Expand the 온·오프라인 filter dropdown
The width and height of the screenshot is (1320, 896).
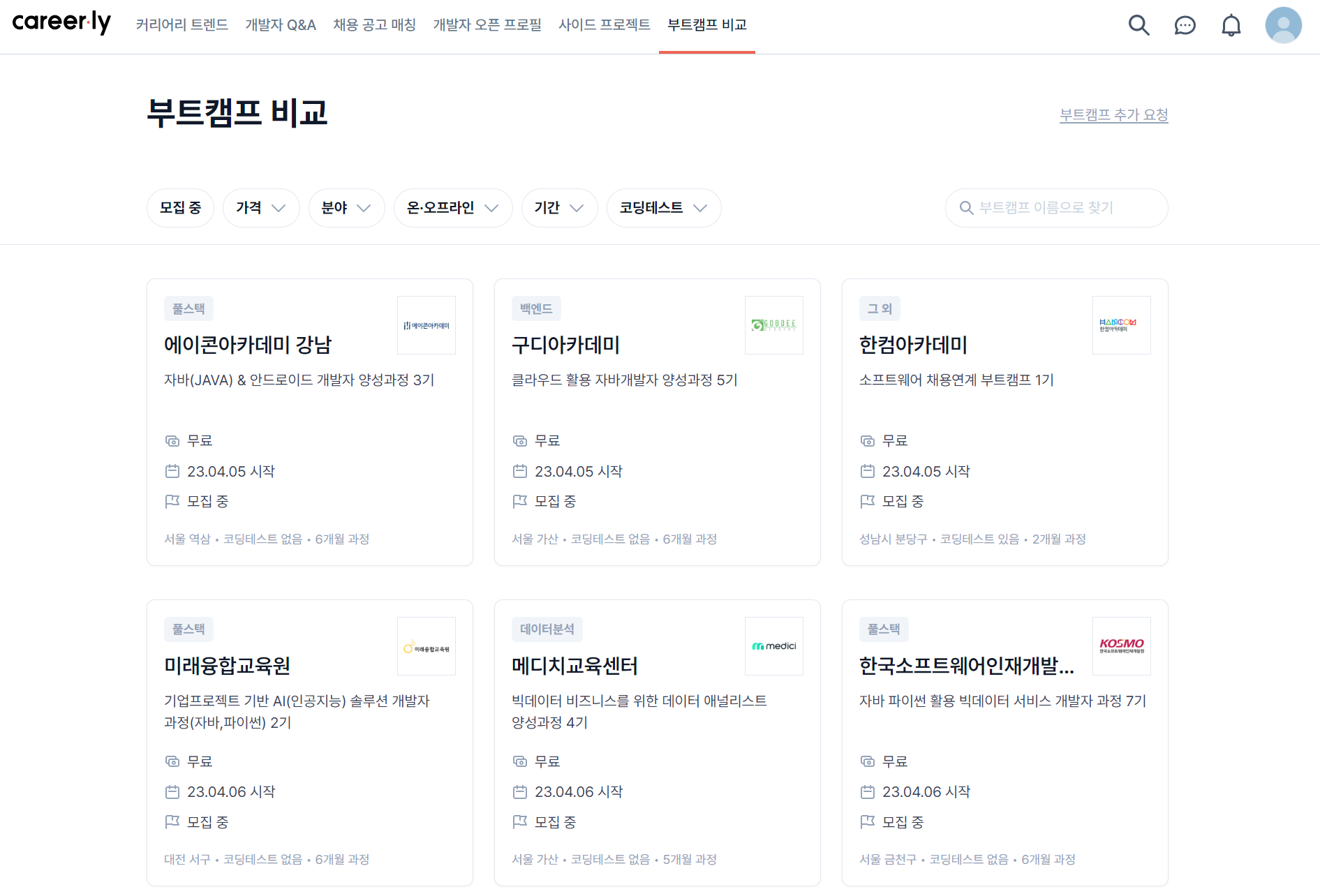453,208
